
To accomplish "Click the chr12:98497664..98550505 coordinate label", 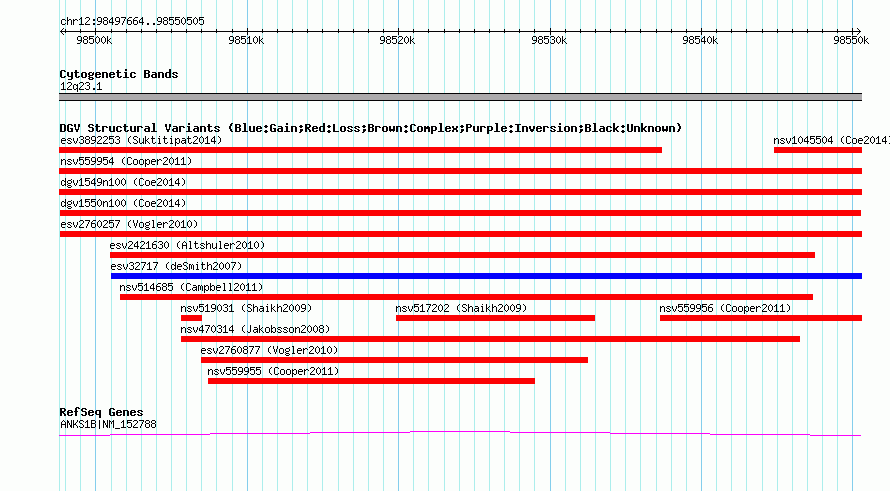I will tap(132, 21).
